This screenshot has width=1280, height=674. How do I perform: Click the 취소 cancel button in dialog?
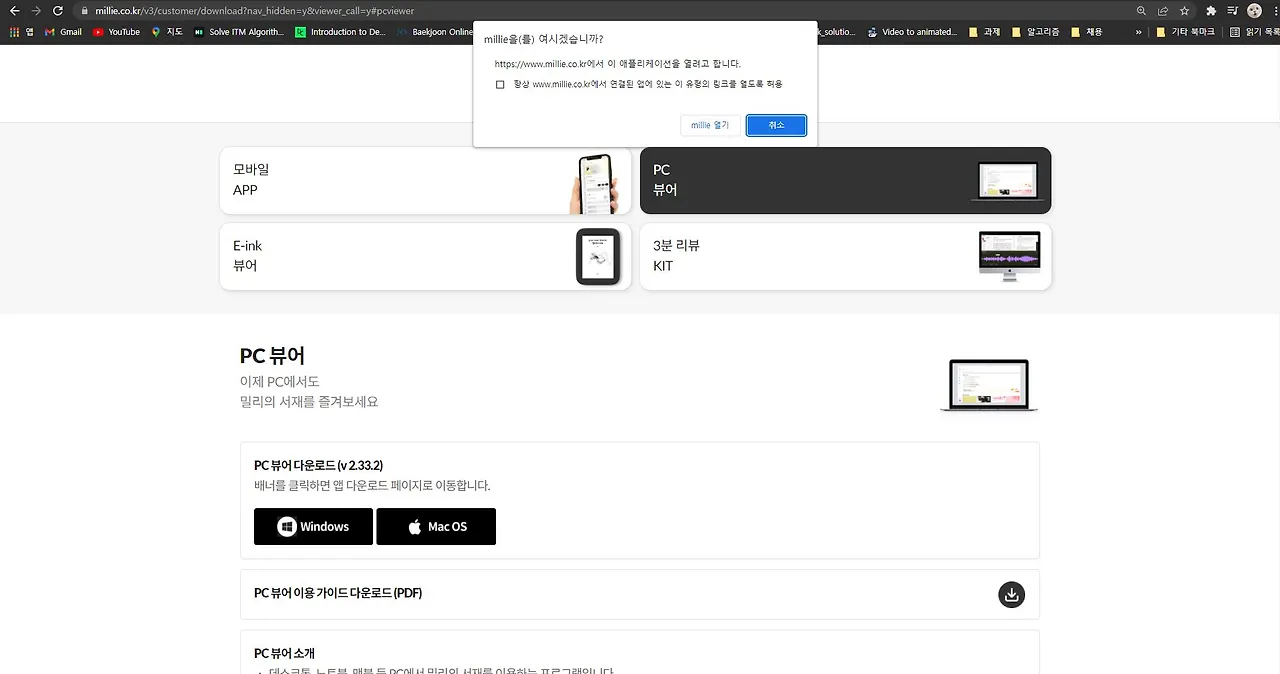pyautogui.click(x=776, y=125)
